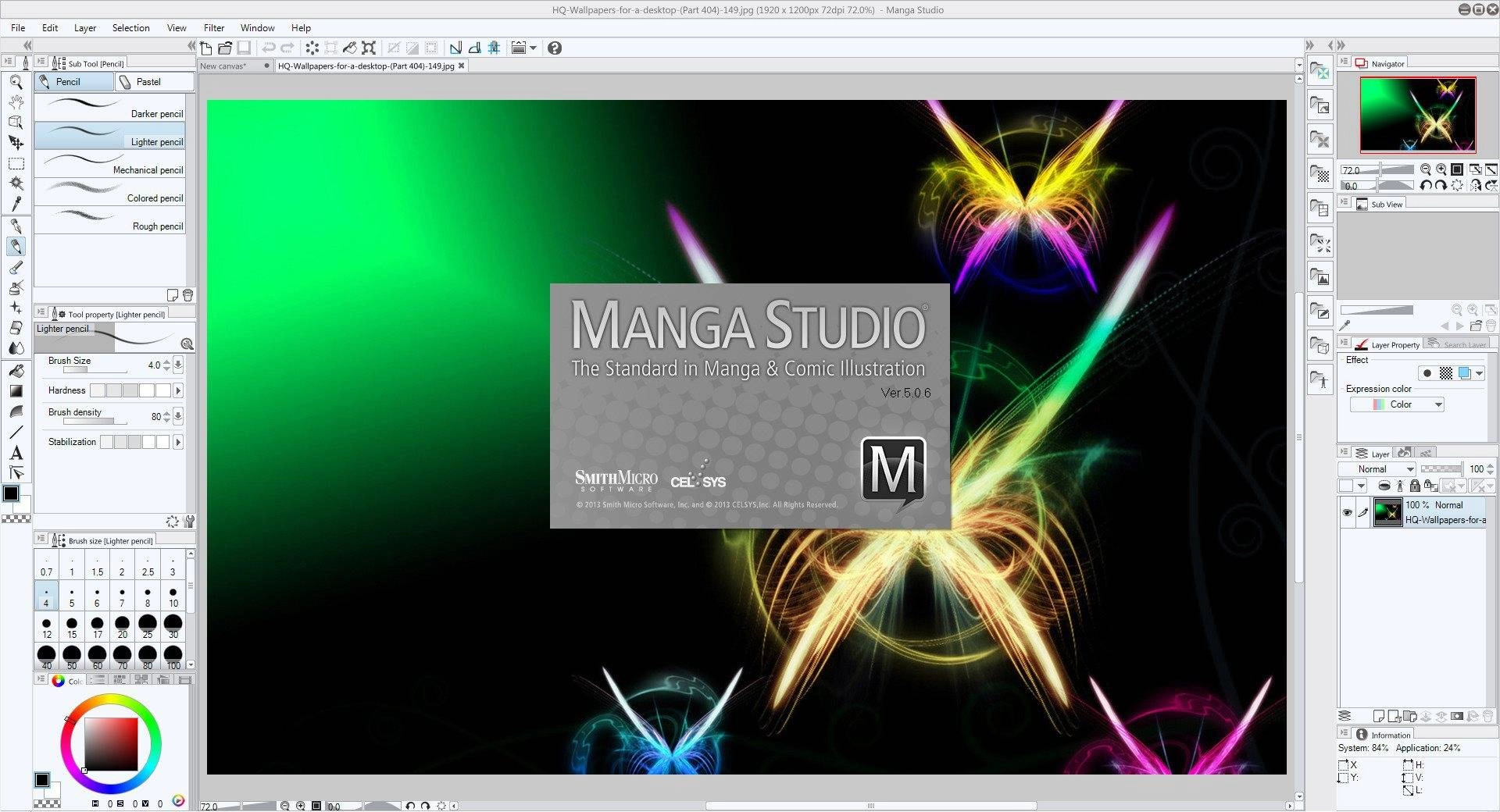Choose the Colored pencil sub tool

tap(110, 191)
